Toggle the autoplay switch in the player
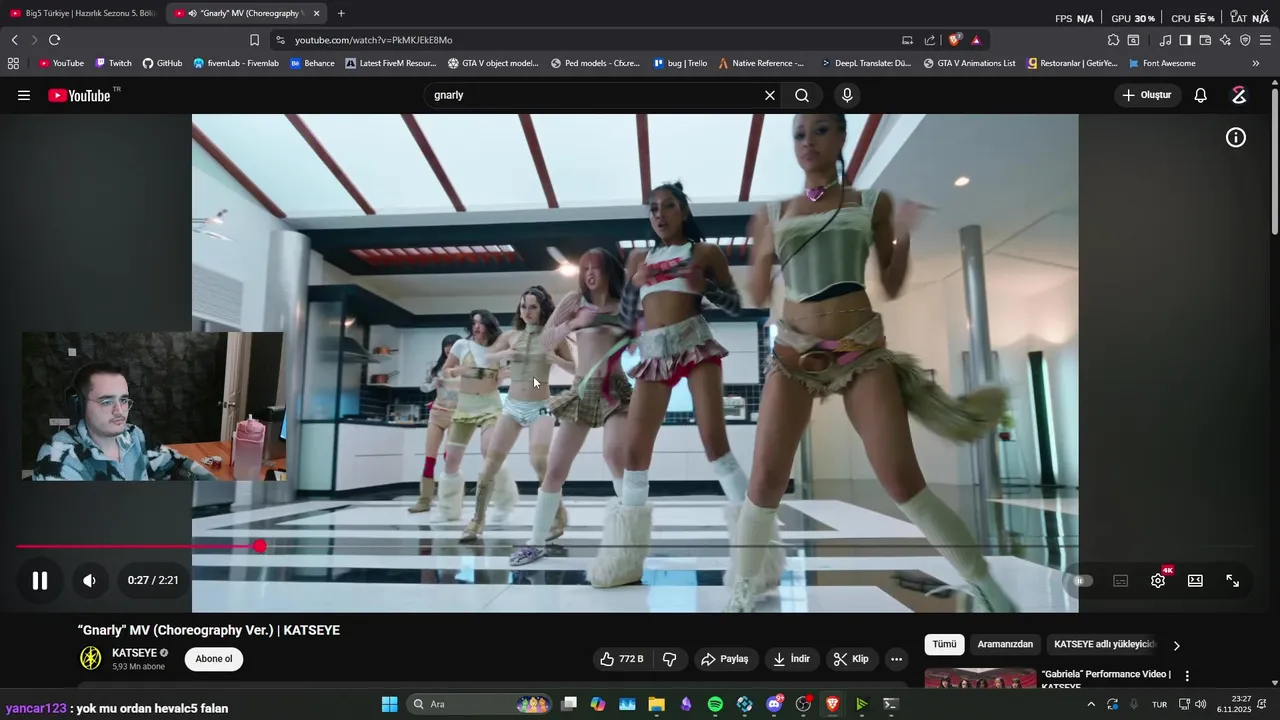The width and height of the screenshot is (1280, 720). pyautogui.click(x=1082, y=580)
